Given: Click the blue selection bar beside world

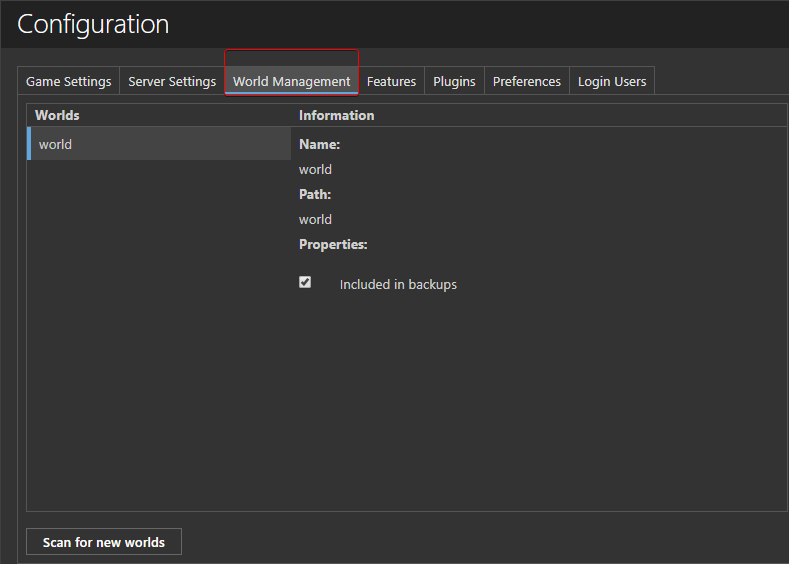Looking at the screenshot, I should (x=29, y=144).
